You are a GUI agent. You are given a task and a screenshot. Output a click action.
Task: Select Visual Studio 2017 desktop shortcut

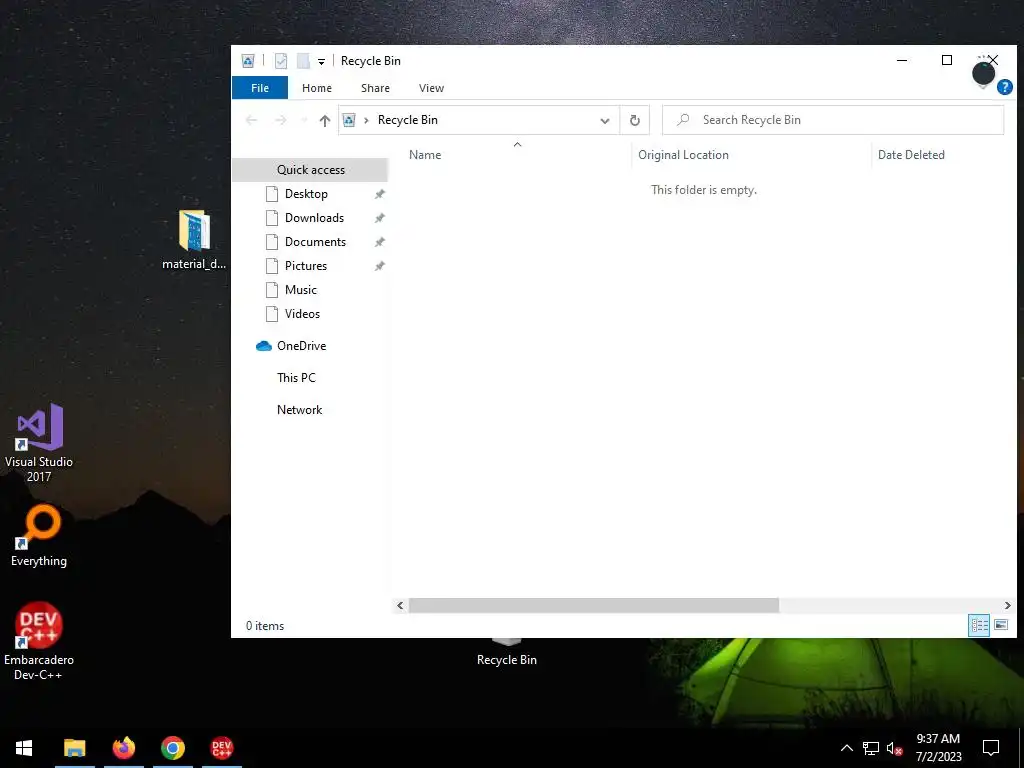pos(39,443)
